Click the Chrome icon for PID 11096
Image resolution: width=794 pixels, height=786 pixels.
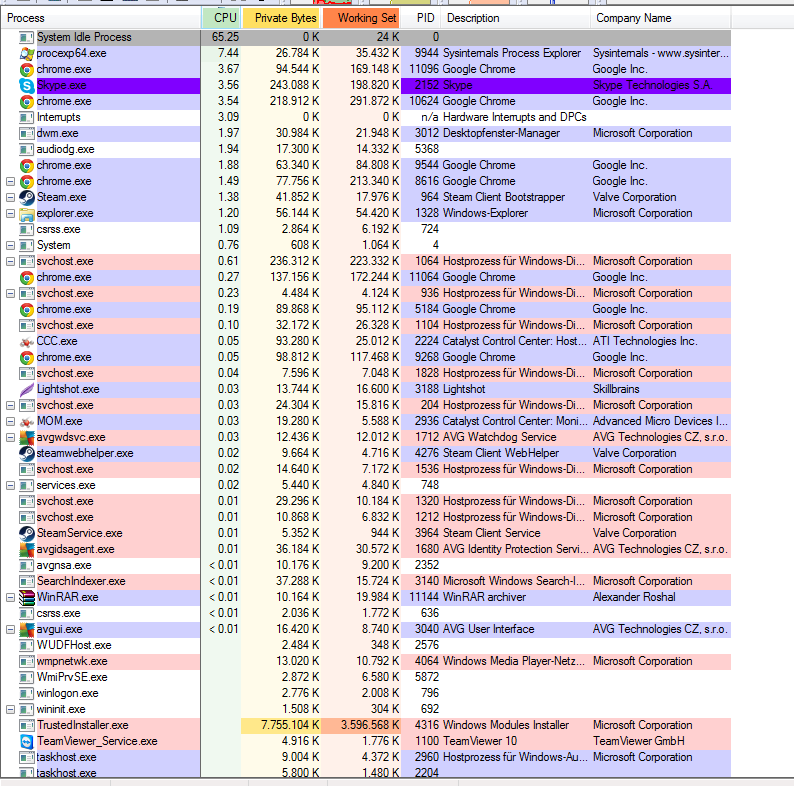(26, 69)
